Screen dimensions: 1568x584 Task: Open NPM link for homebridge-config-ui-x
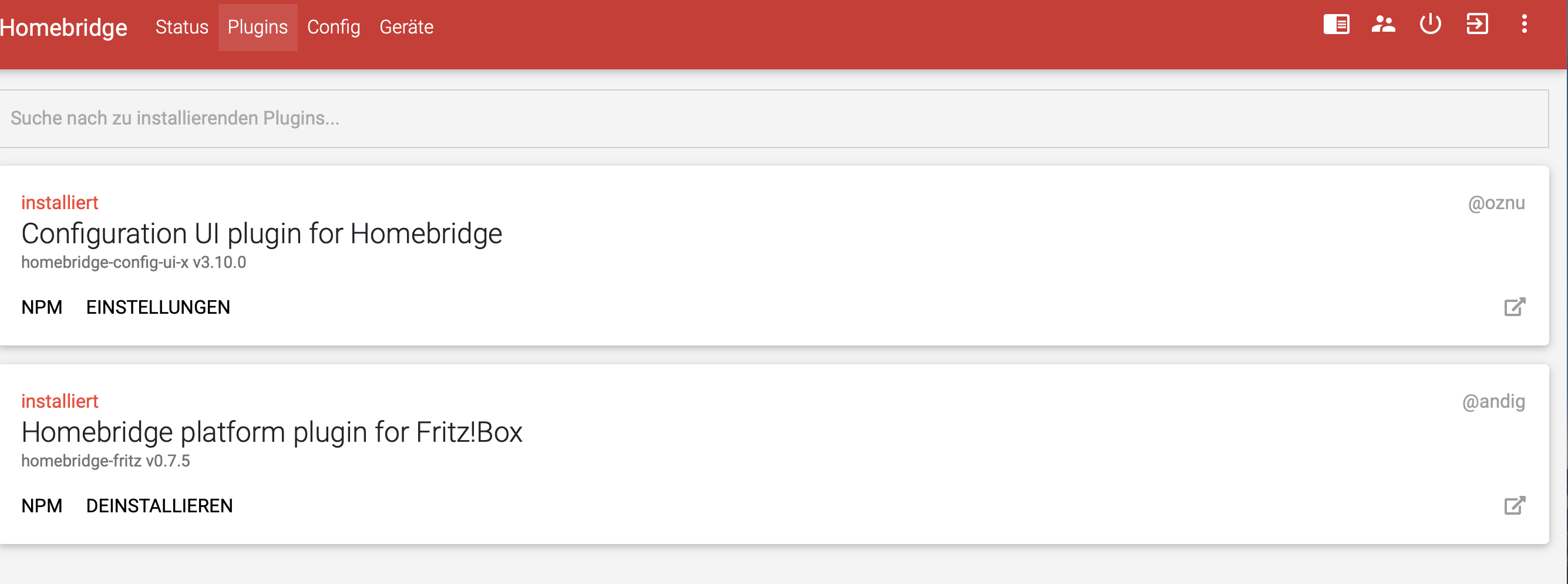[41, 307]
